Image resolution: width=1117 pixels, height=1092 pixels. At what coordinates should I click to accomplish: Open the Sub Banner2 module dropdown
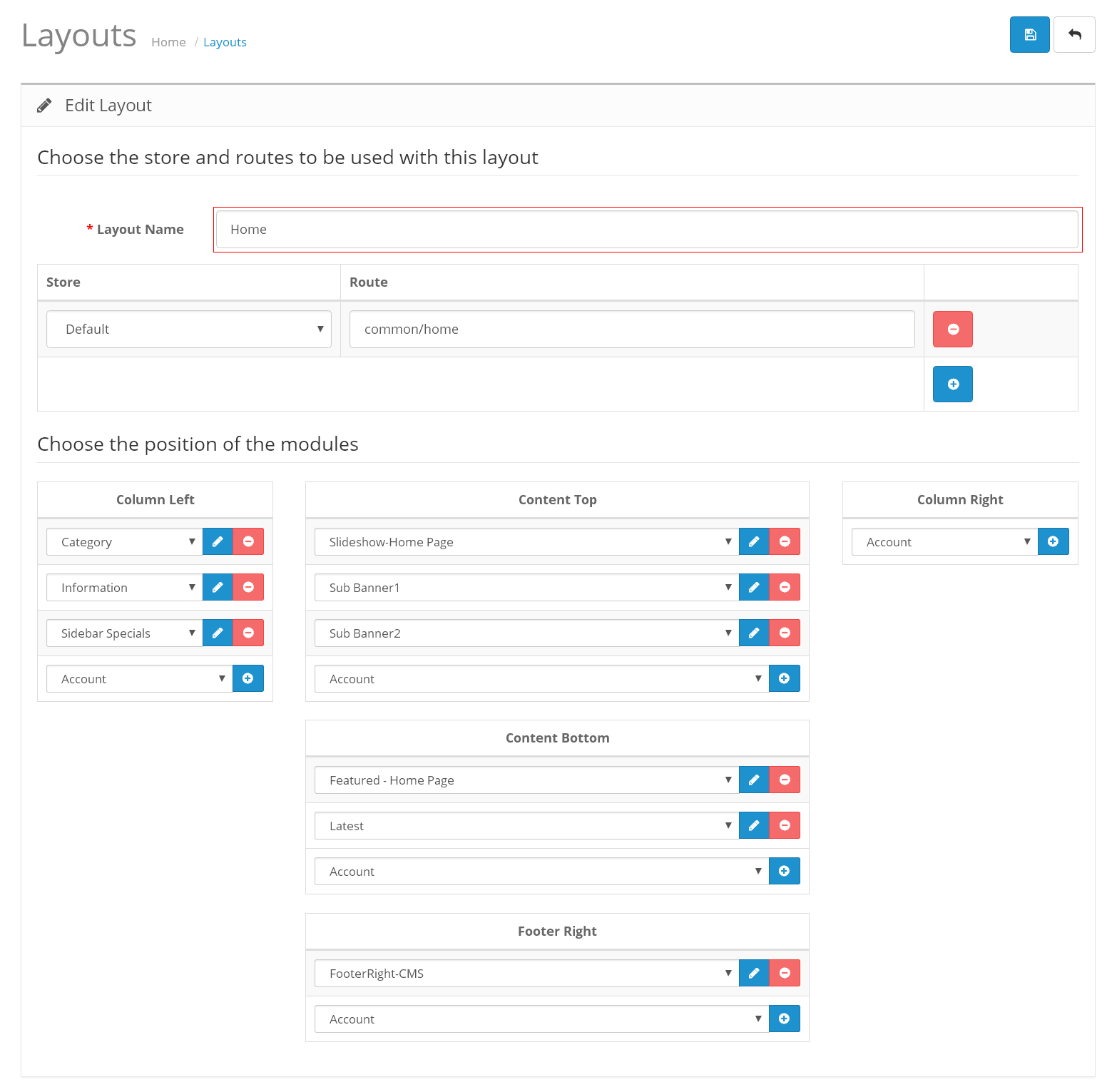point(526,633)
